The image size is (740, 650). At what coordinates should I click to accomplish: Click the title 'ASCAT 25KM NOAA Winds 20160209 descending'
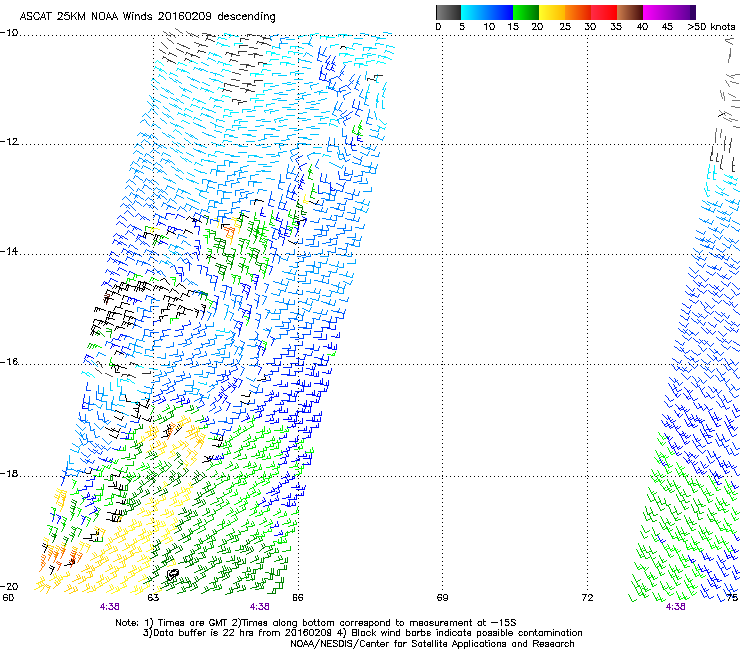pos(147,17)
